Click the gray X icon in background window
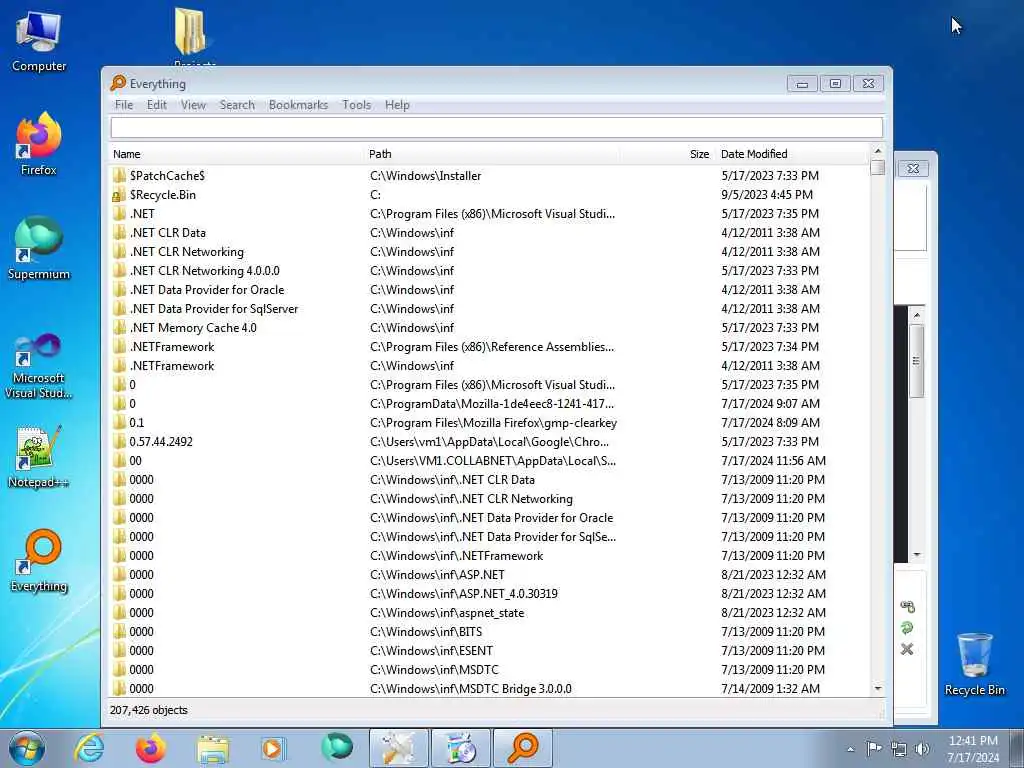The height and width of the screenshot is (768, 1024). pos(907,649)
